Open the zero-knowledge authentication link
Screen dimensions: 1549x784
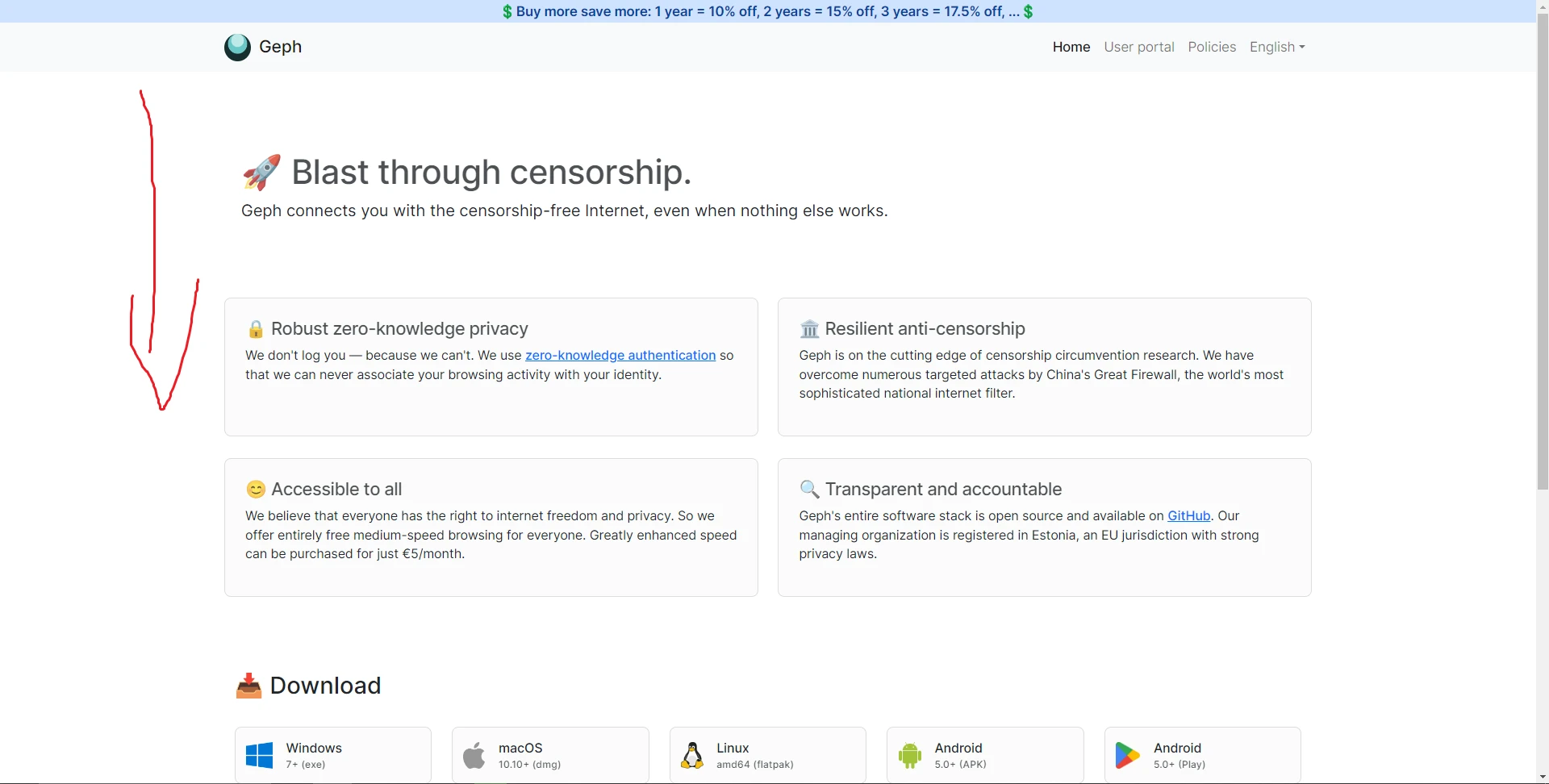pos(620,355)
